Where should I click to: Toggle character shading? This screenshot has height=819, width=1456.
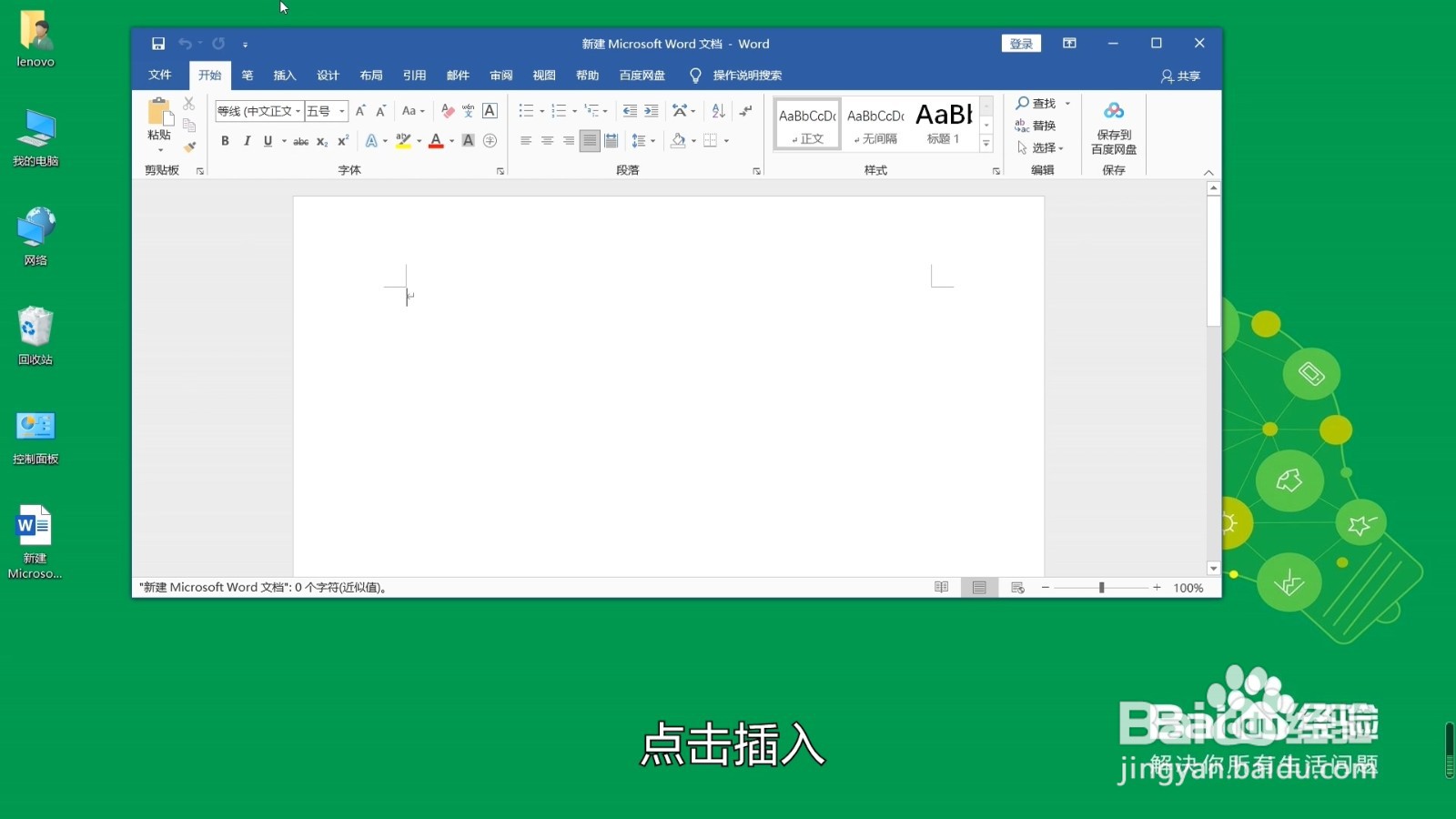coord(468,141)
